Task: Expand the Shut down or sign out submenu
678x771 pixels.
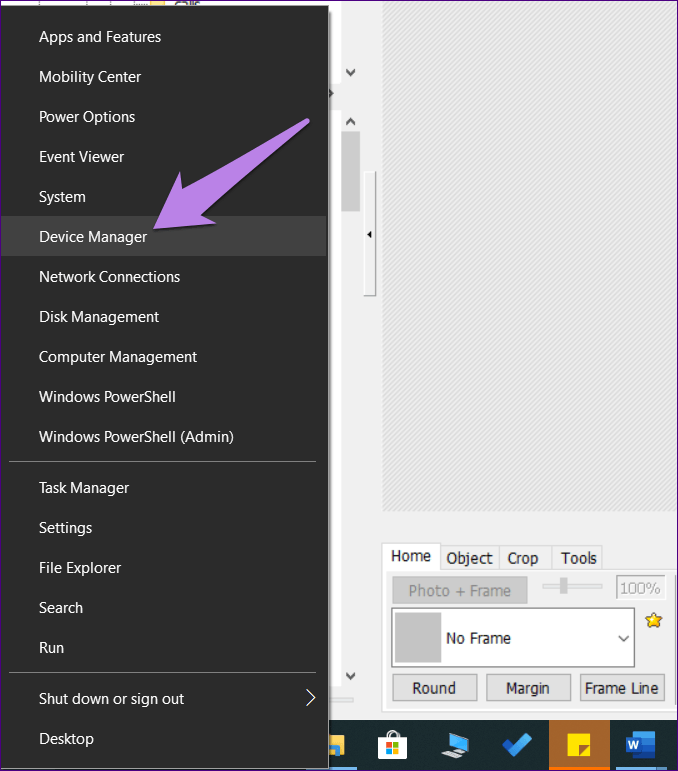Action: 310,698
